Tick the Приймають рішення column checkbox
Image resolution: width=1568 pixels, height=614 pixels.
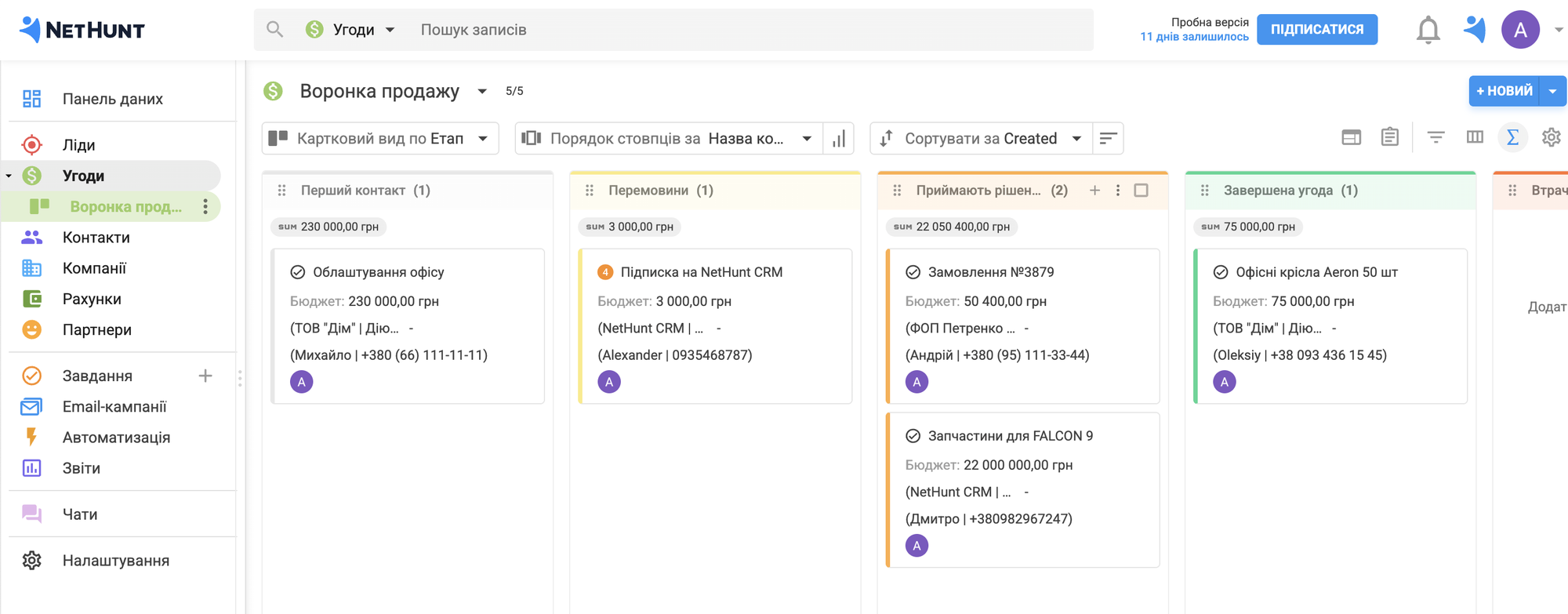pyautogui.click(x=1142, y=191)
